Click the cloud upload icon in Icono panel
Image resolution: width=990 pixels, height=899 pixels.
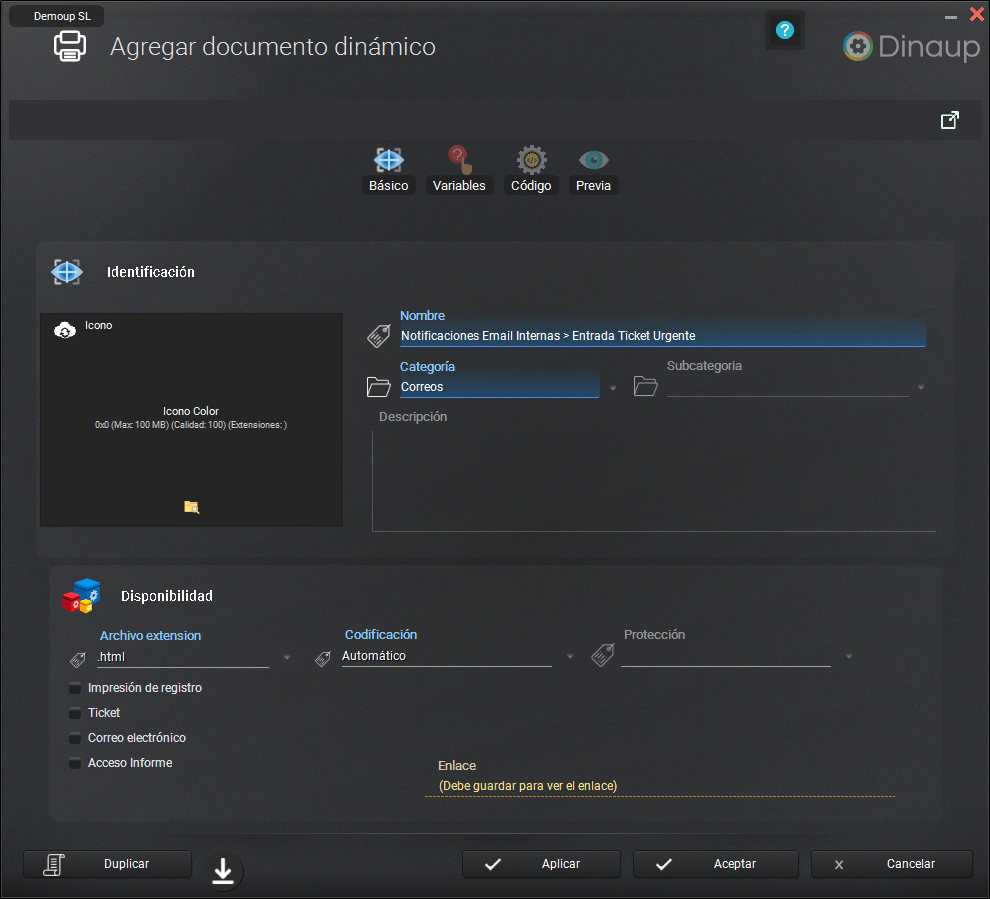point(64,329)
